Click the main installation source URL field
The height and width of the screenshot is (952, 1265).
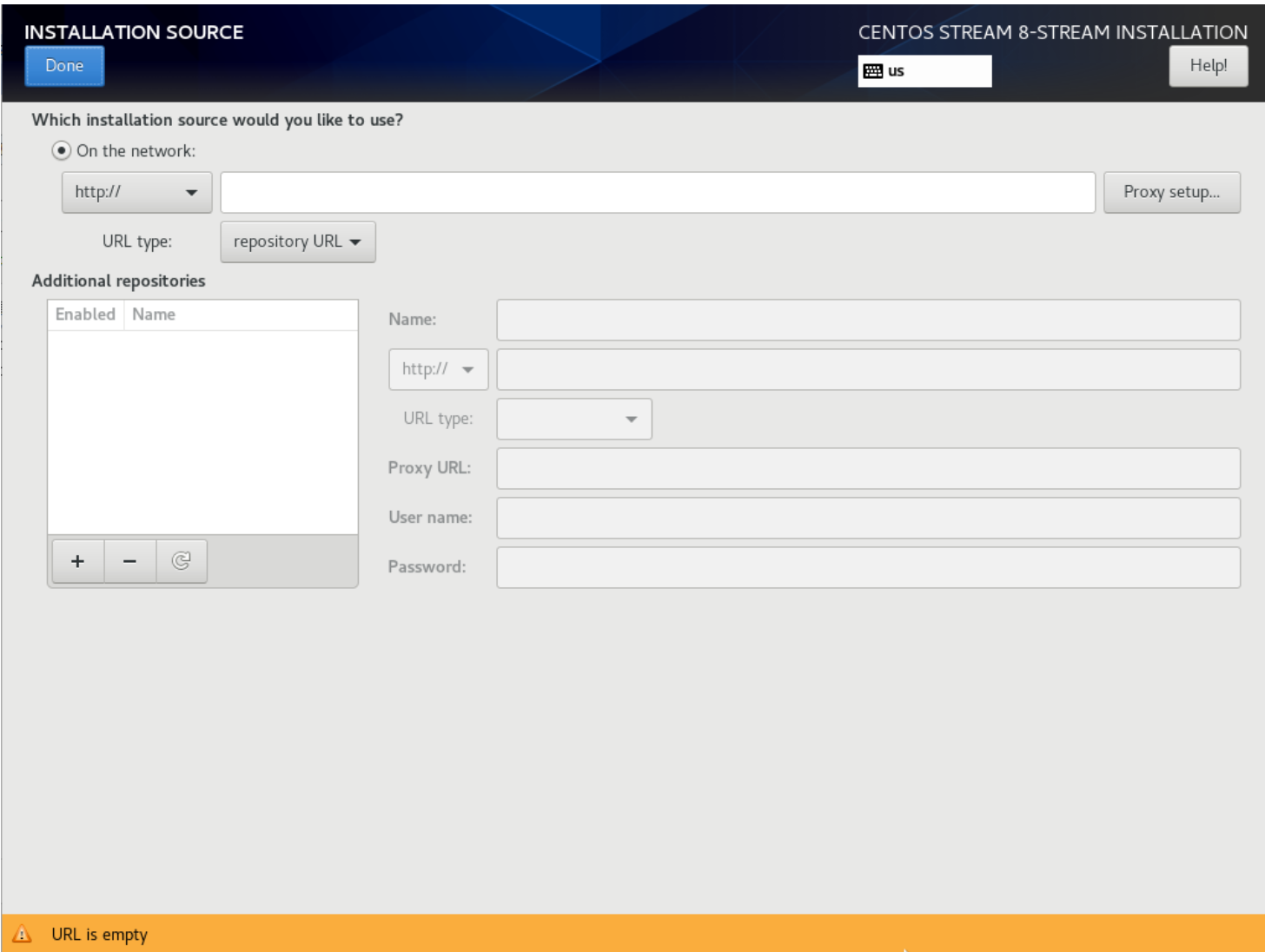pos(657,192)
